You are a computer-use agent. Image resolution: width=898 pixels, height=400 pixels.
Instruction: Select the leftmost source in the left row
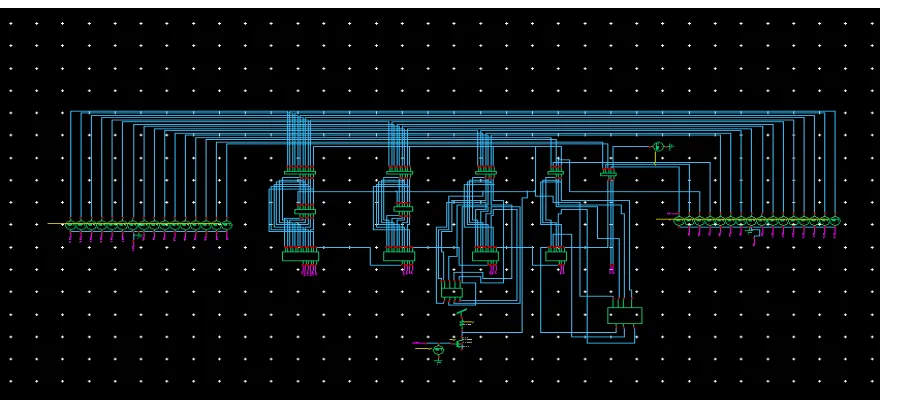point(70,225)
